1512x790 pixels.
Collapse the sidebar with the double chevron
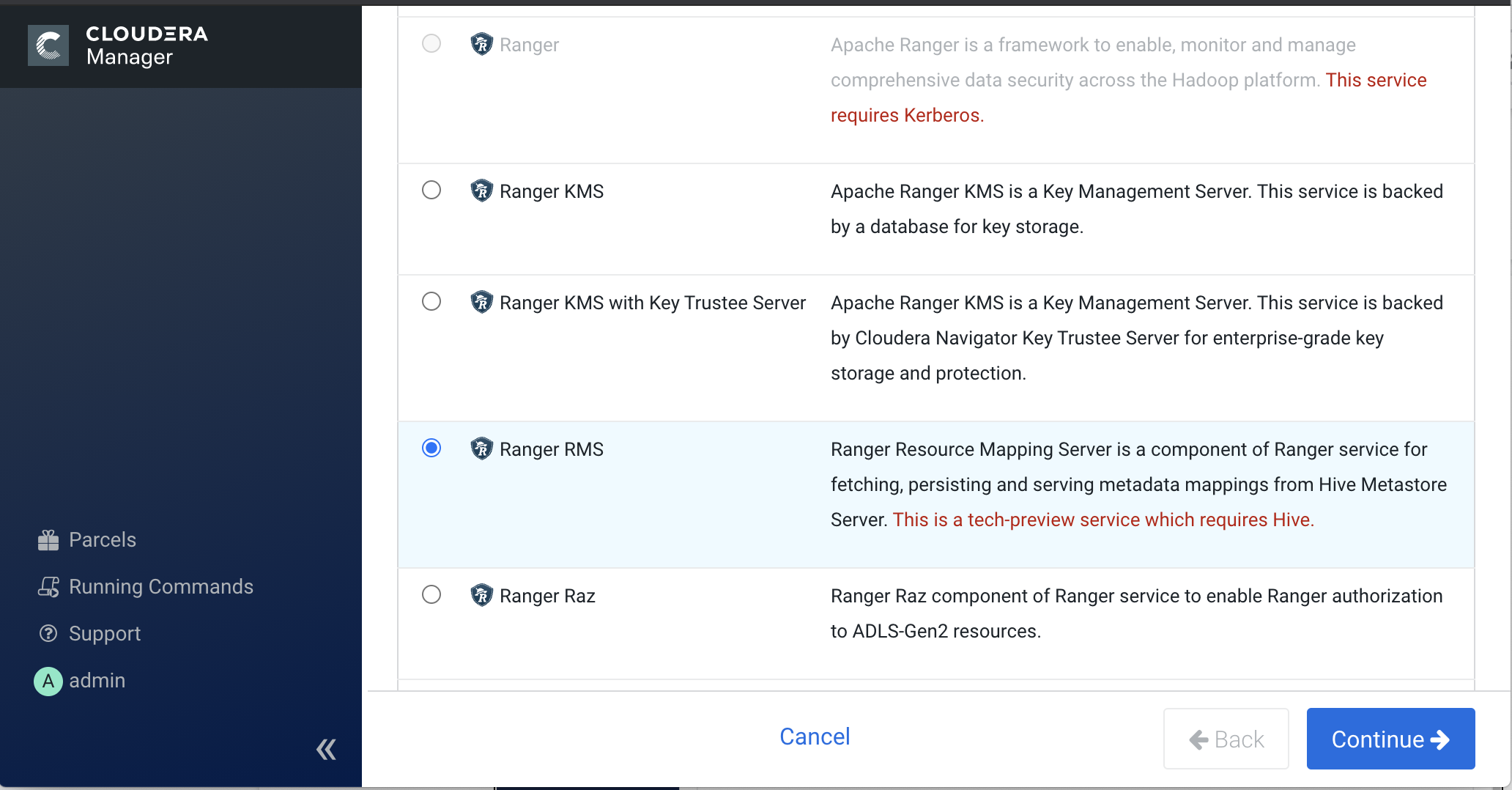click(x=326, y=749)
